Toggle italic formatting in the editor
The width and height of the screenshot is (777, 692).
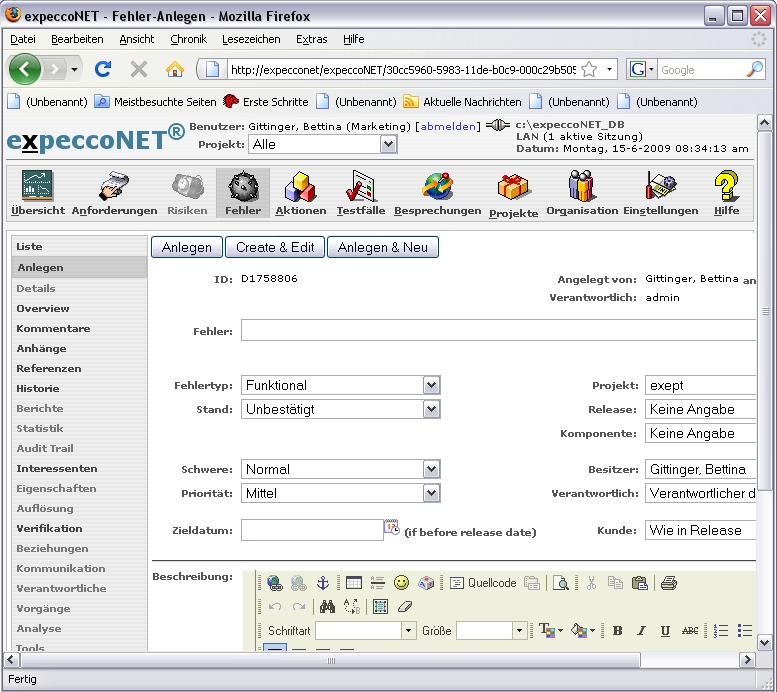(641, 631)
